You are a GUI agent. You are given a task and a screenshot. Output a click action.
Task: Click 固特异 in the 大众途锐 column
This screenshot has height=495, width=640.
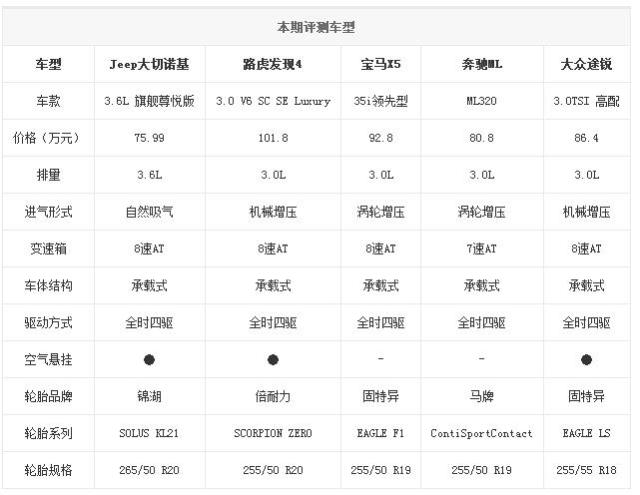tap(586, 396)
